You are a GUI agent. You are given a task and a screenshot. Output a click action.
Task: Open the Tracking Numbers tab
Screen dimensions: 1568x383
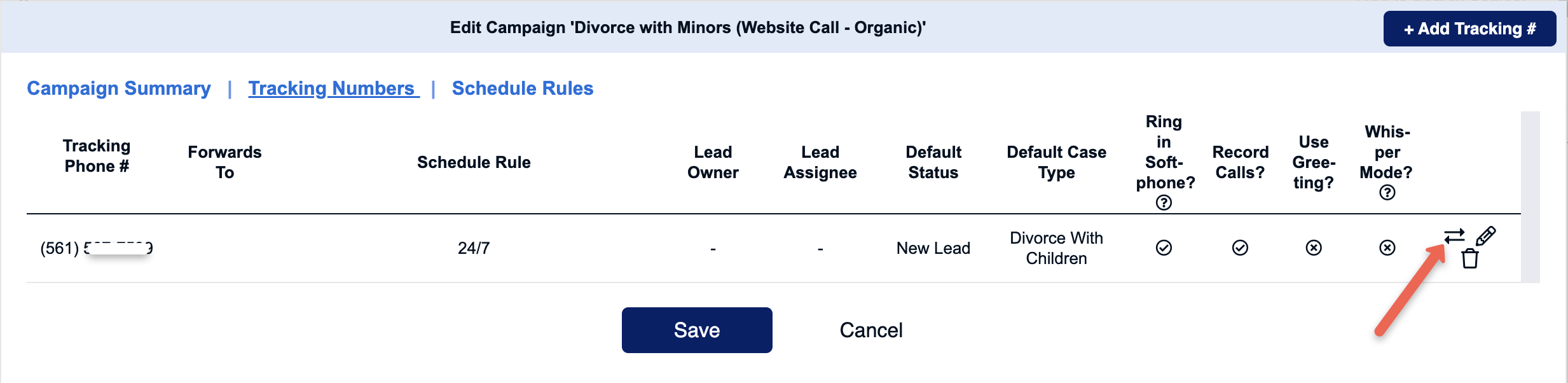click(334, 88)
